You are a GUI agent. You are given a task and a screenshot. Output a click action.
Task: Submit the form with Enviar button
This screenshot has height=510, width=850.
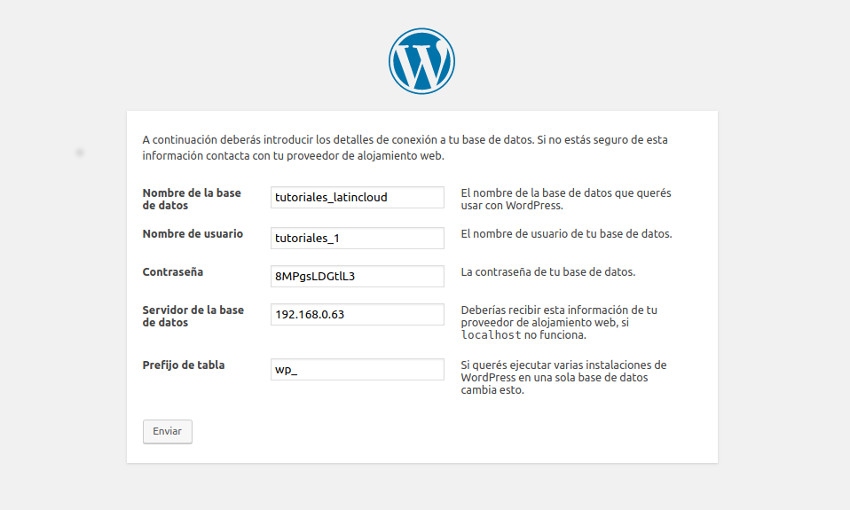pyautogui.click(x=168, y=431)
